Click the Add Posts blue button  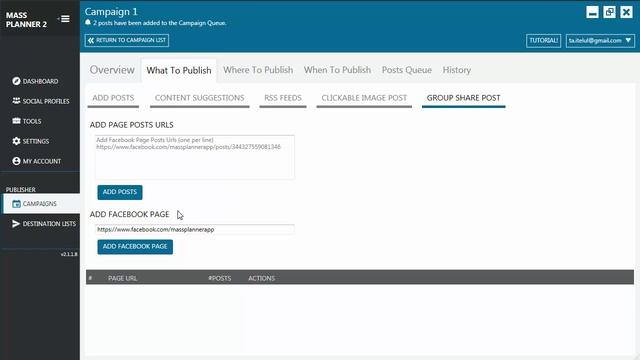120,192
